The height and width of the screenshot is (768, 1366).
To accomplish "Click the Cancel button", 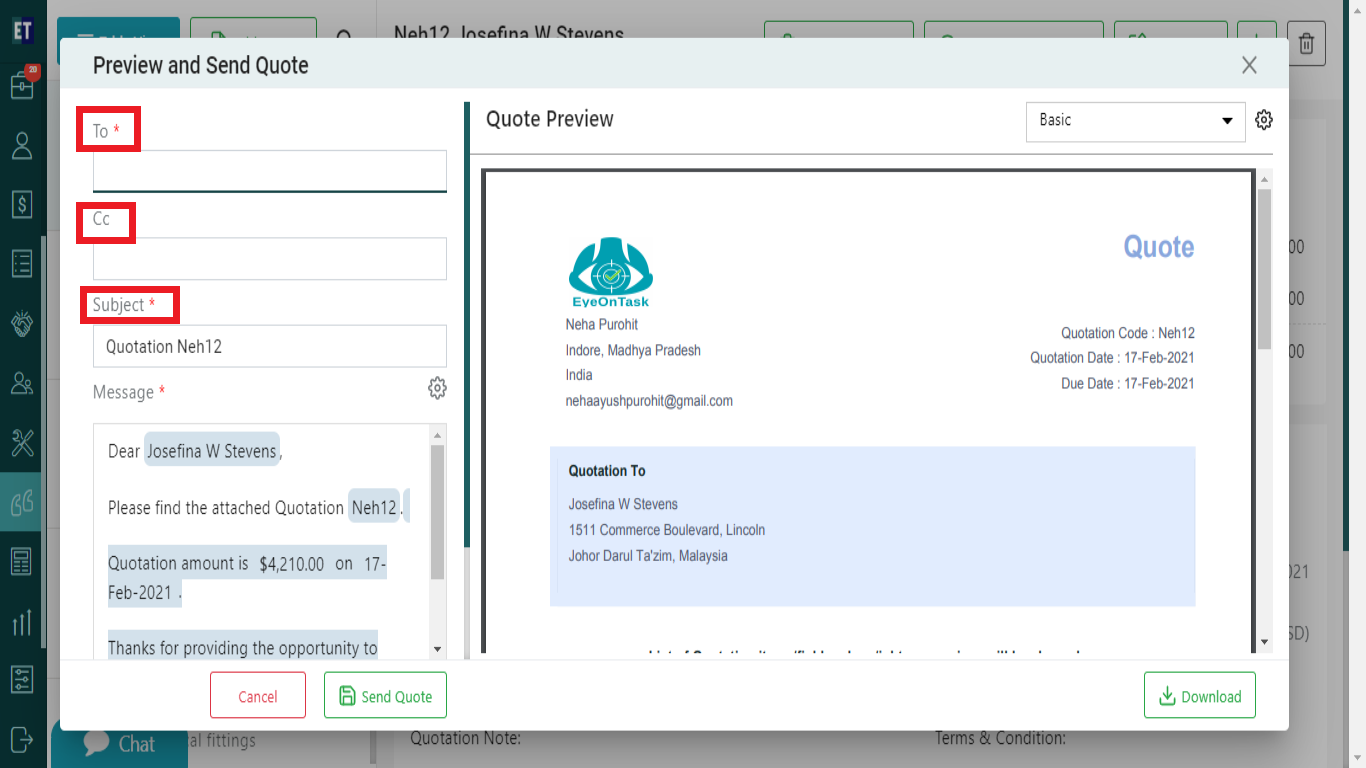I will pos(258,696).
